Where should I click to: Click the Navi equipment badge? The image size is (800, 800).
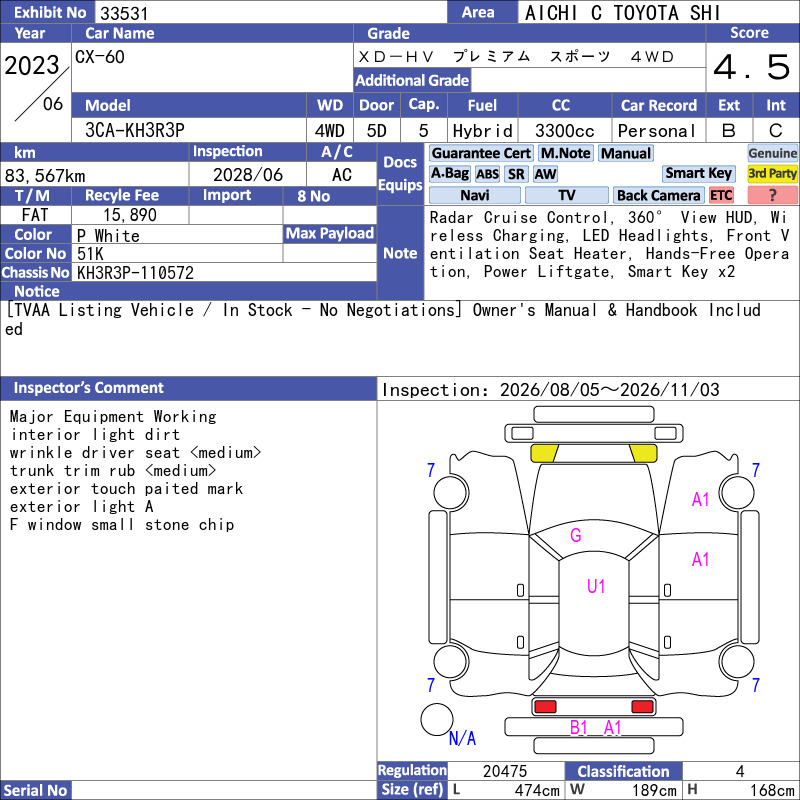(x=474, y=195)
